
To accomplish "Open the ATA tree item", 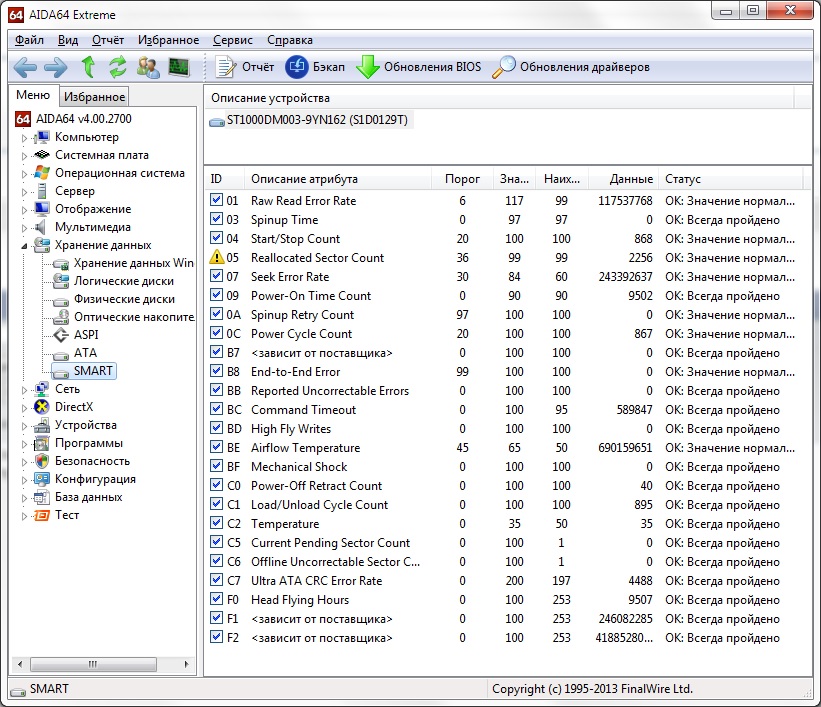I will pyautogui.click(x=75, y=353).
